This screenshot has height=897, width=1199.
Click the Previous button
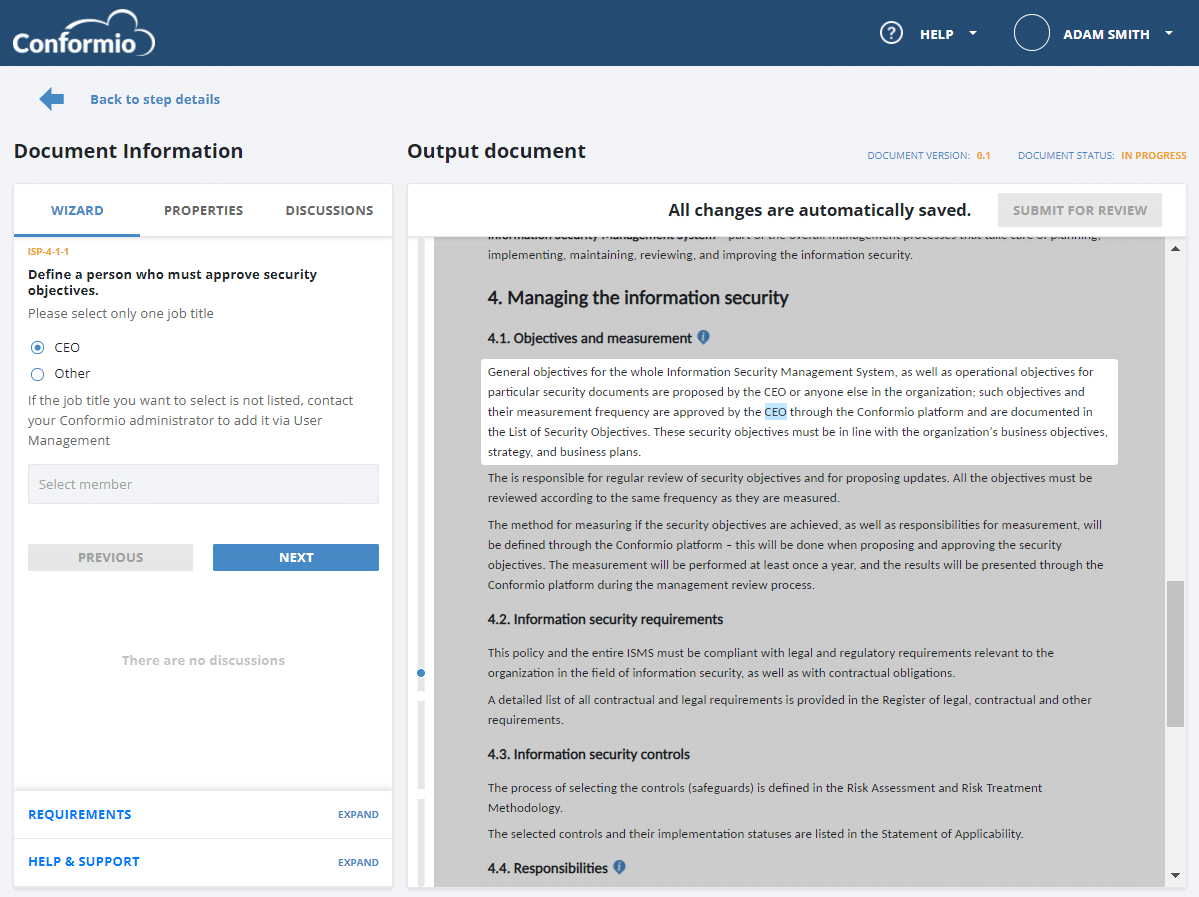coord(111,557)
